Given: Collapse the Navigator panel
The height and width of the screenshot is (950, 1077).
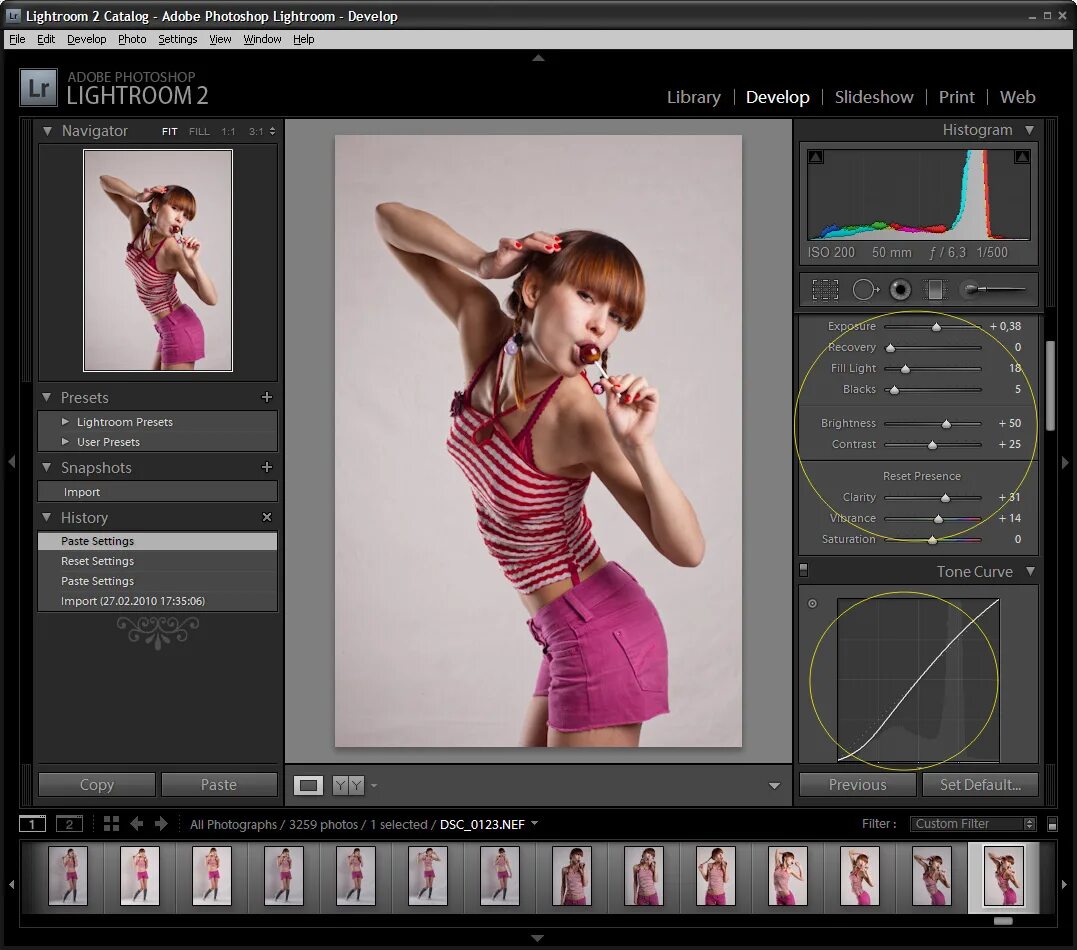Looking at the screenshot, I should click(47, 131).
